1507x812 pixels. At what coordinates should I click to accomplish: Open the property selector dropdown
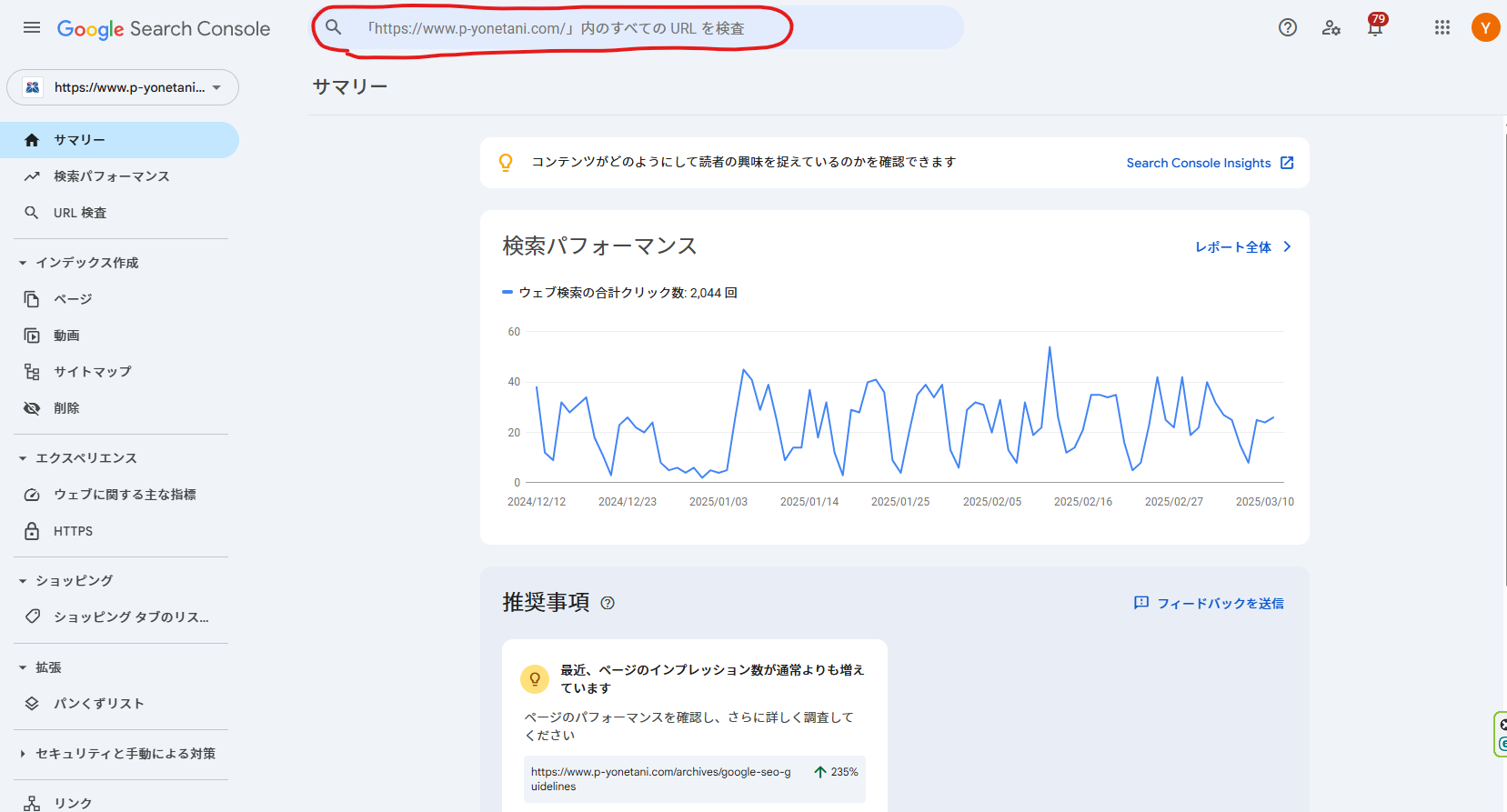pos(123,87)
